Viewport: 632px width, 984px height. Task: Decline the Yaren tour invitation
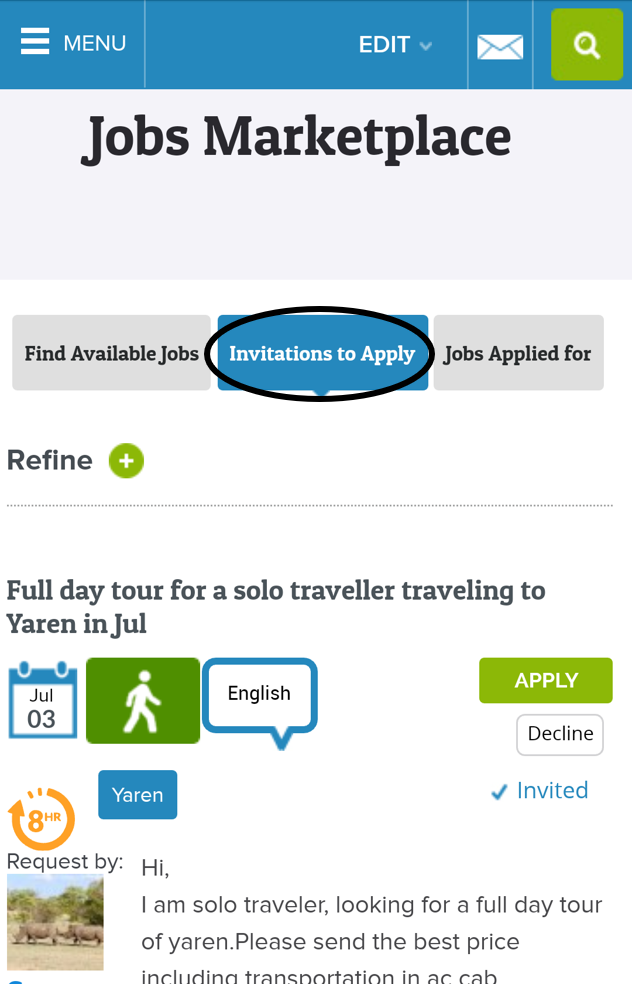[560, 734]
